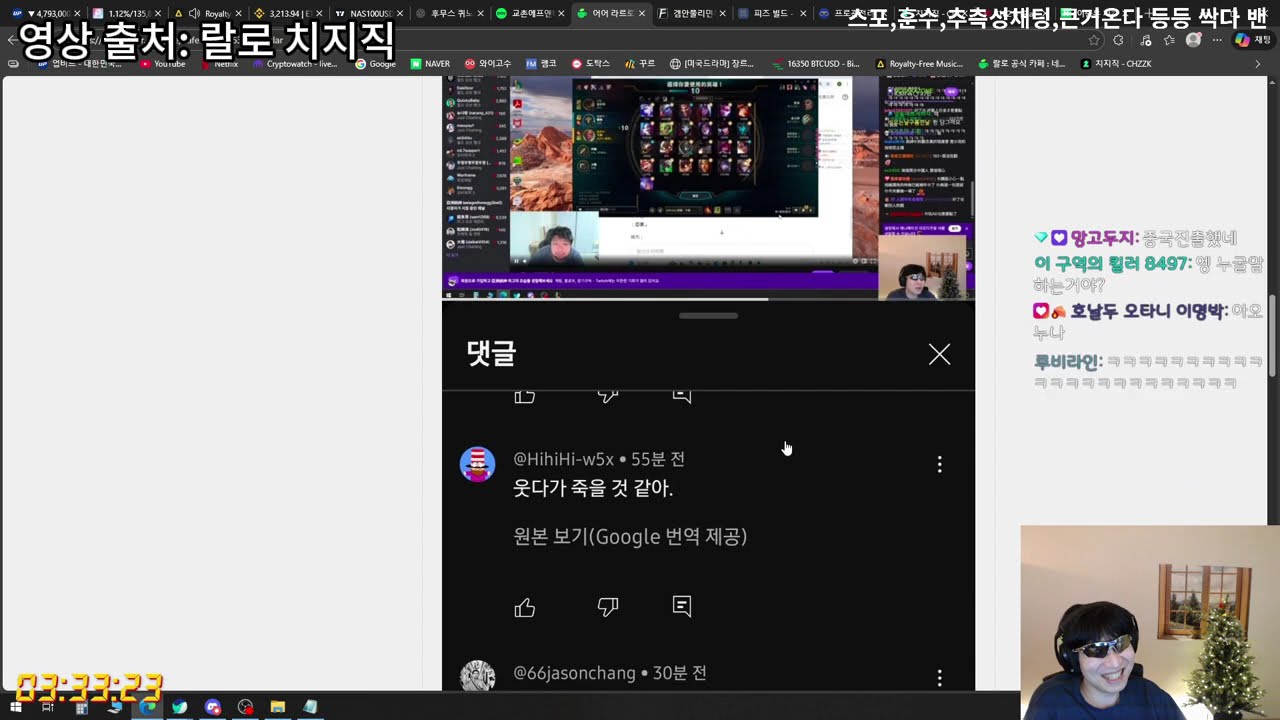Open the NAVER bookmark
The height and width of the screenshot is (720, 1280).
coord(430,63)
